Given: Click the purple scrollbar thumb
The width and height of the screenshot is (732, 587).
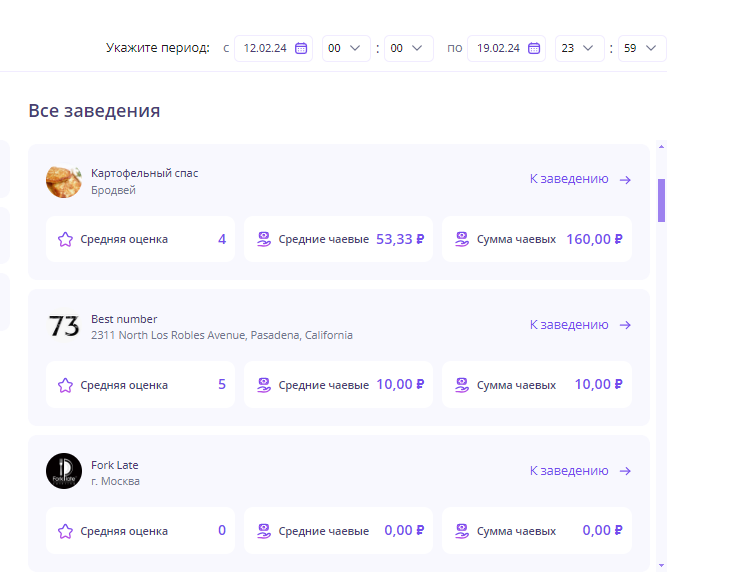Looking at the screenshot, I should click(661, 200).
